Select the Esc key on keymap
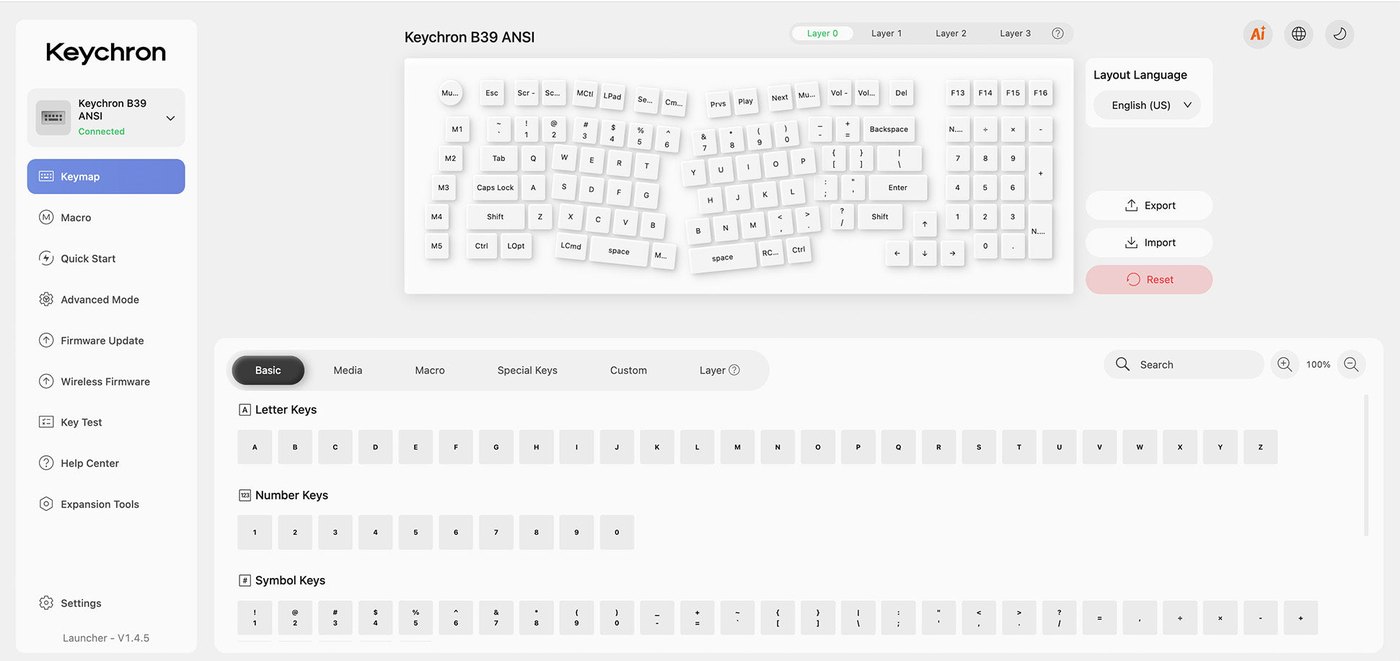 (x=492, y=93)
